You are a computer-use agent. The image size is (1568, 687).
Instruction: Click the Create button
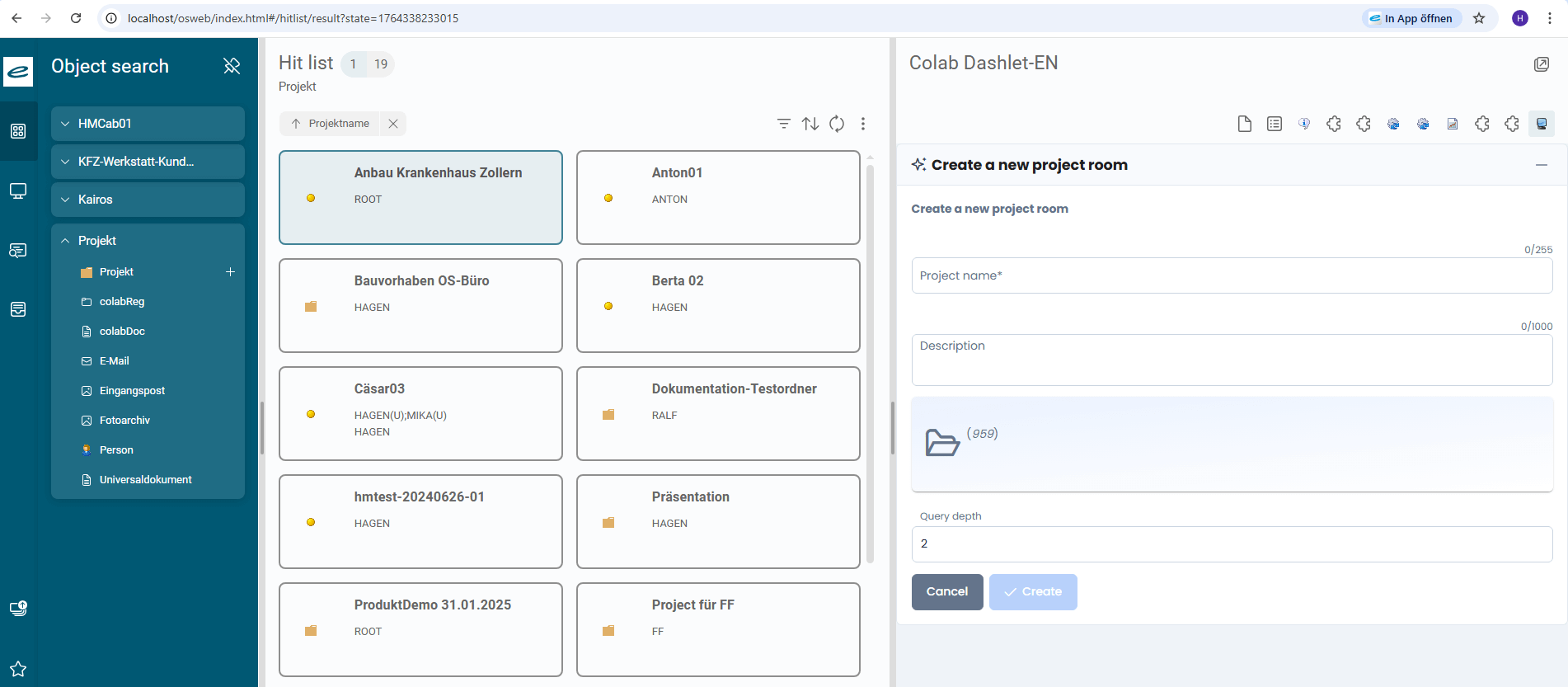(x=1033, y=592)
